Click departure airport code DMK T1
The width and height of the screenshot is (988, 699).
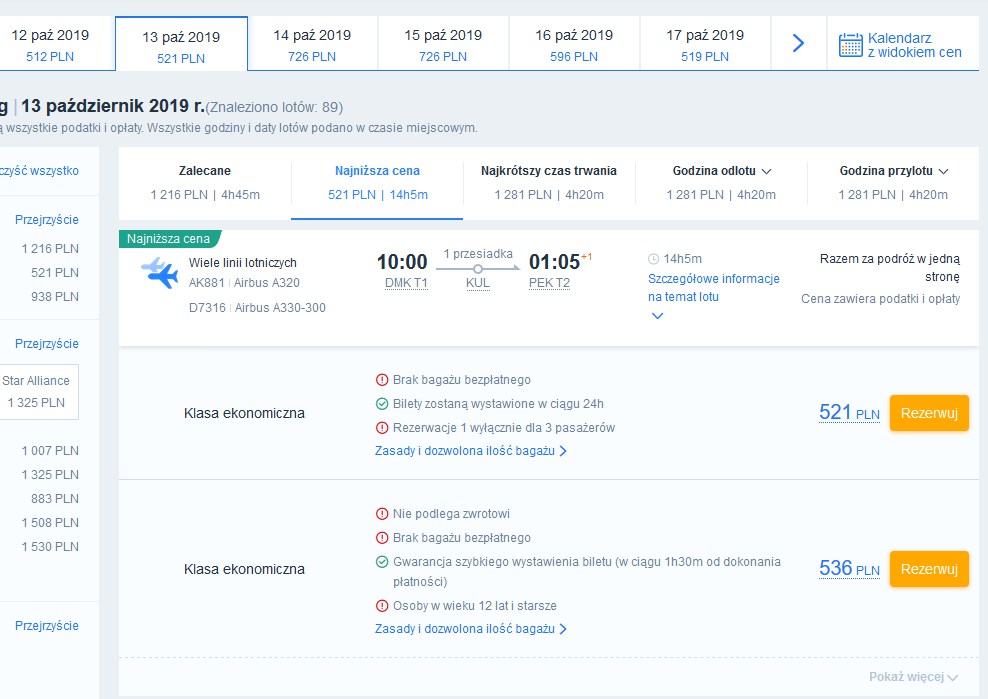pyautogui.click(x=406, y=283)
